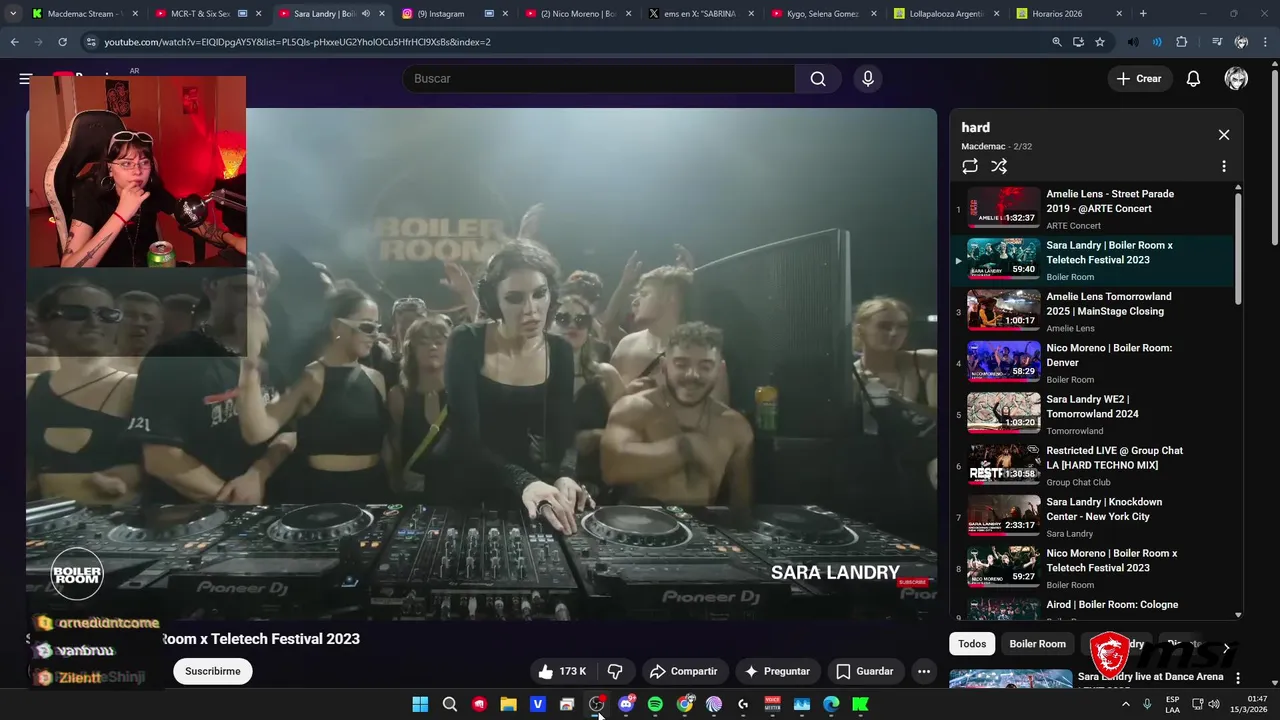Click the playlist panel scrollbar

coord(1238,248)
